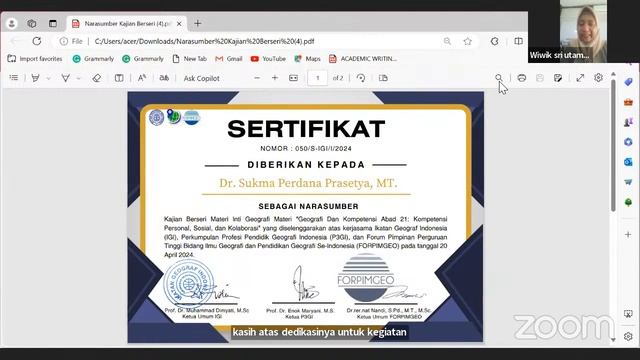Open the Maps bookmark
This screenshot has height=360, width=640.
click(307, 59)
